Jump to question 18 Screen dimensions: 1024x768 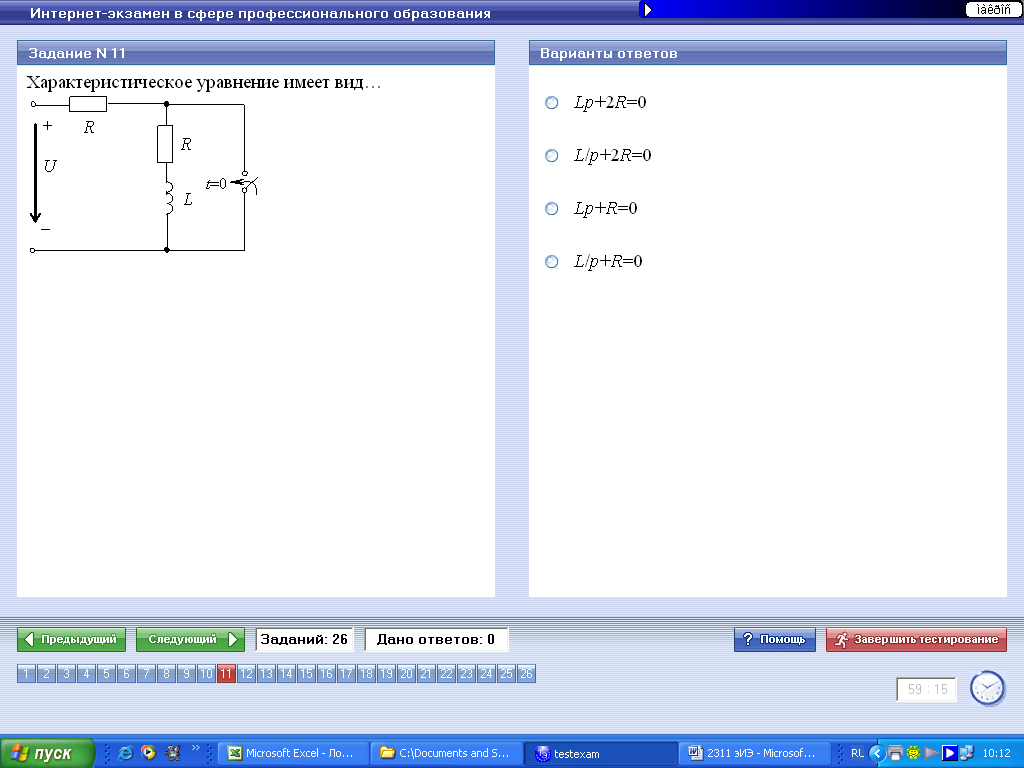pos(366,673)
